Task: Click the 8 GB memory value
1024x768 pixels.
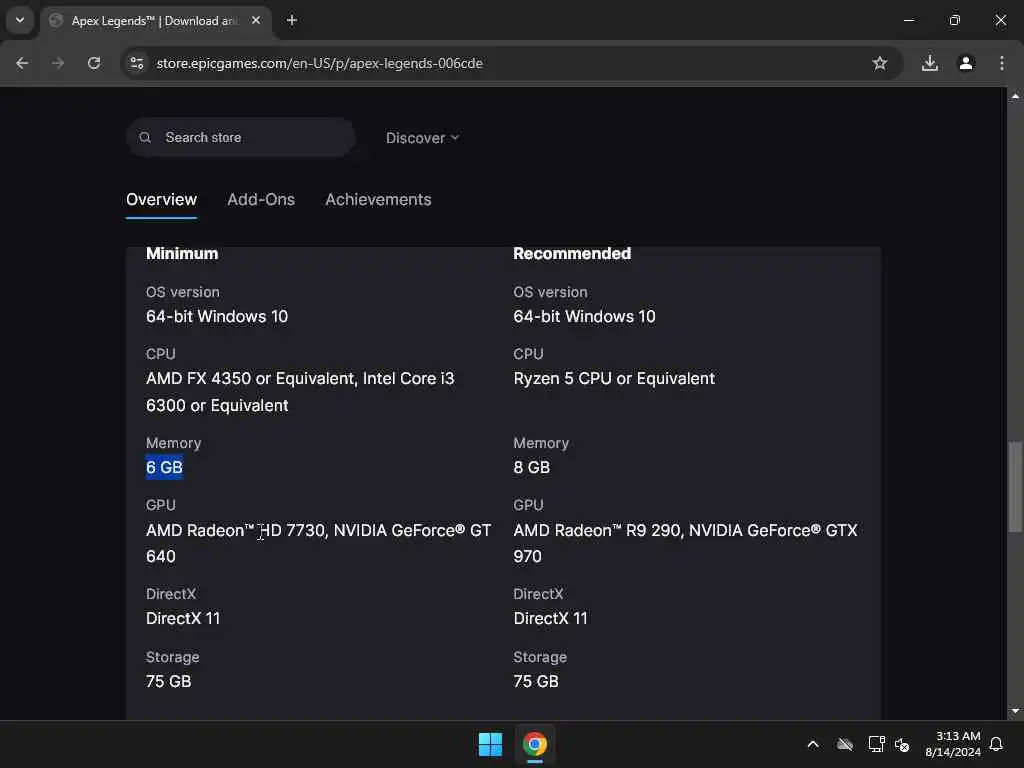Action: click(532, 468)
